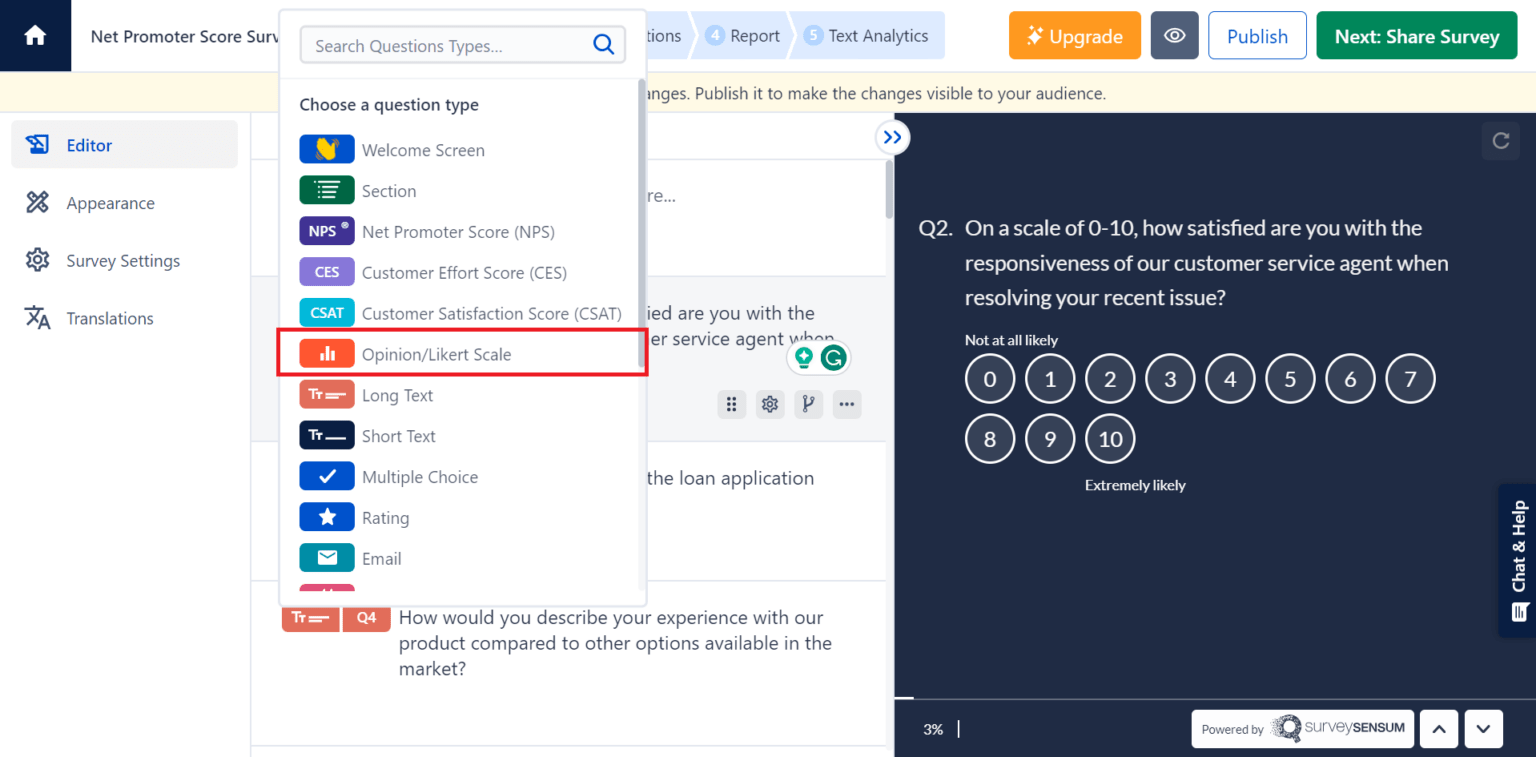Viewport: 1536px width, 757px height.
Task: Open the Editor panel from the sidebar
Action: tap(89, 144)
